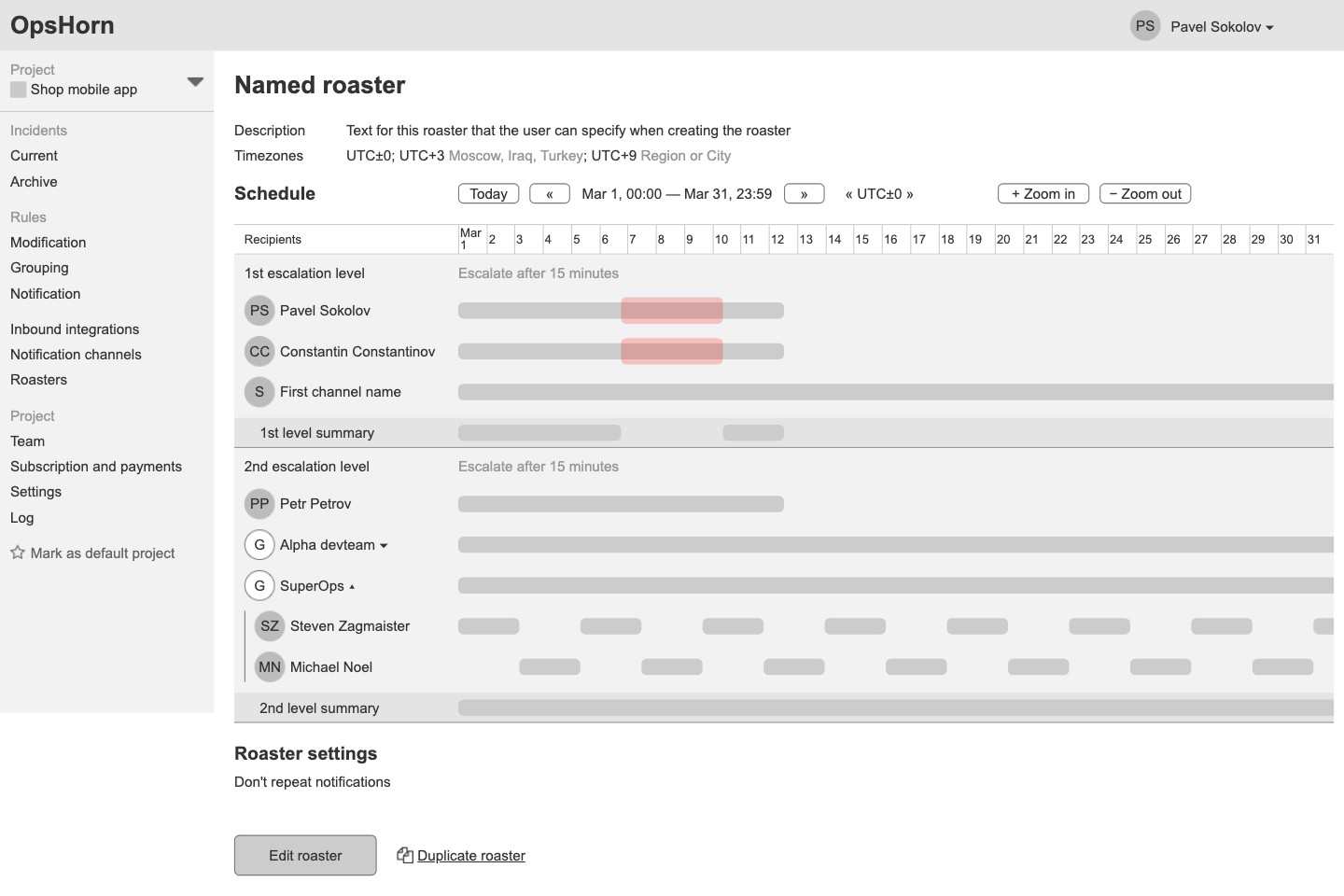Open Notification rules in the sidebar
Image resolution: width=1344 pixels, height=896 pixels.
point(46,294)
